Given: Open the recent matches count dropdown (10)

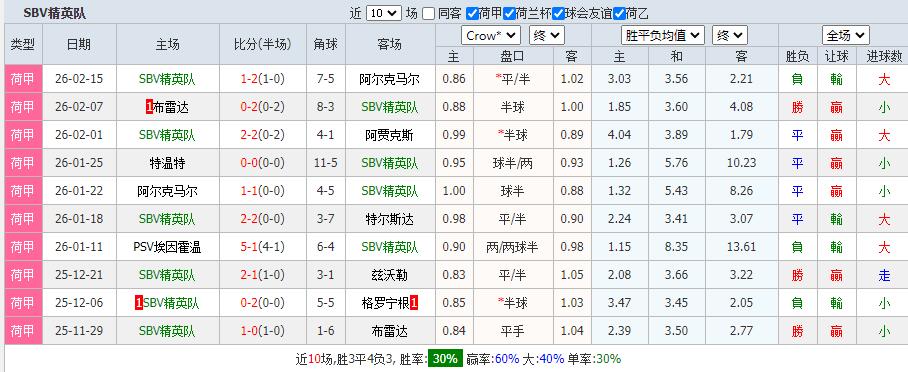Looking at the screenshot, I should point(383,13).
